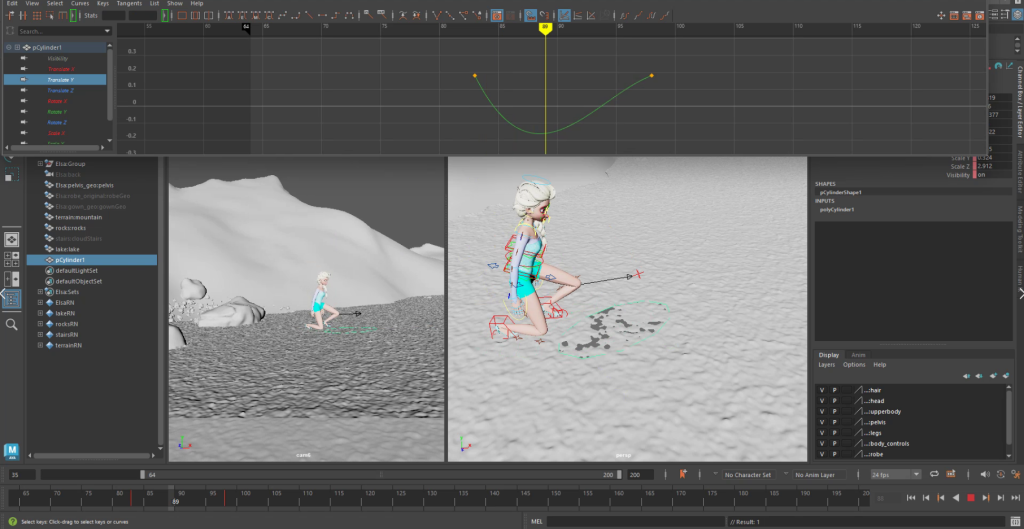Select the Region Keys tool

[50, 15]
